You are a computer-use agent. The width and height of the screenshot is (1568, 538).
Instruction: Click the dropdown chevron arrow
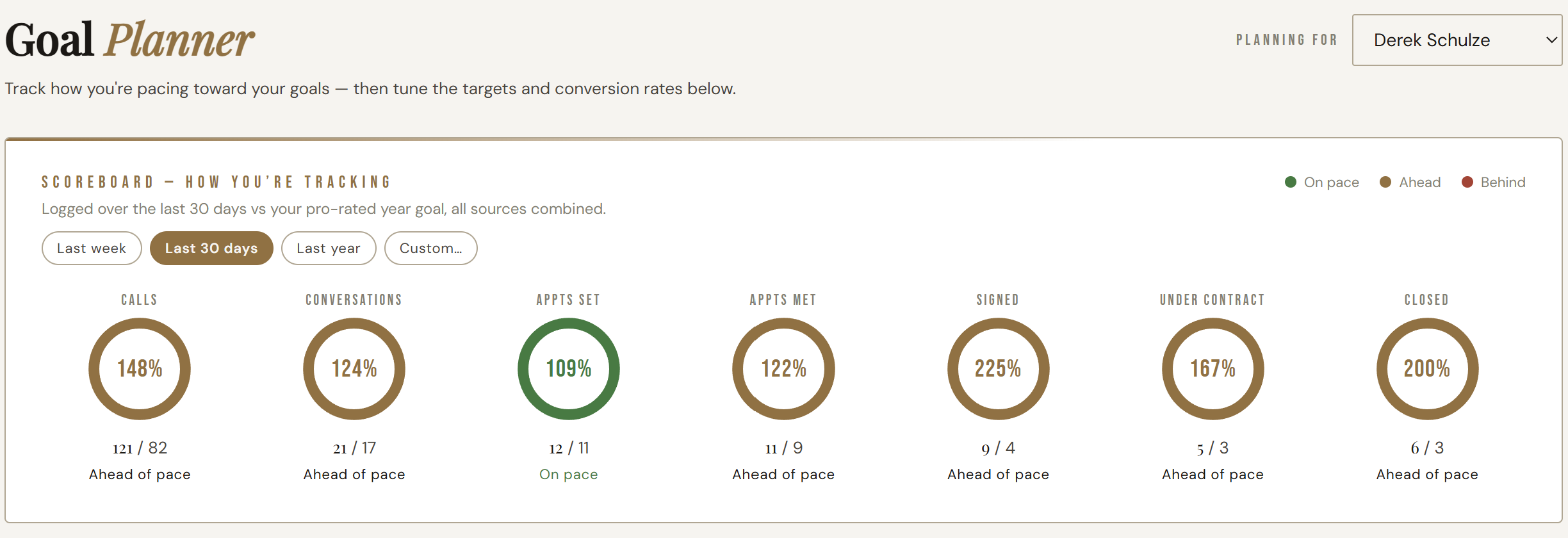(1551, 40)
